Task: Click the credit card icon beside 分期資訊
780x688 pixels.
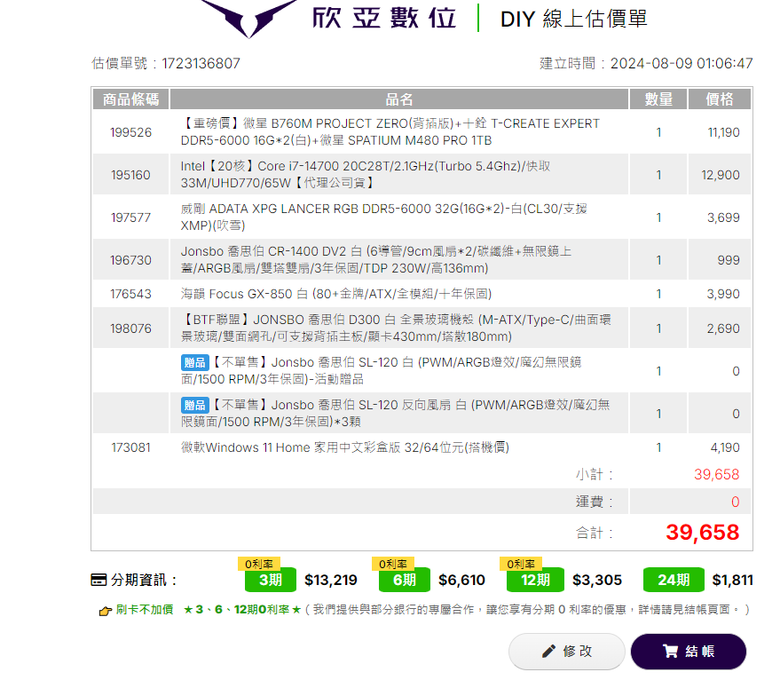Action: tap(98, 580)
